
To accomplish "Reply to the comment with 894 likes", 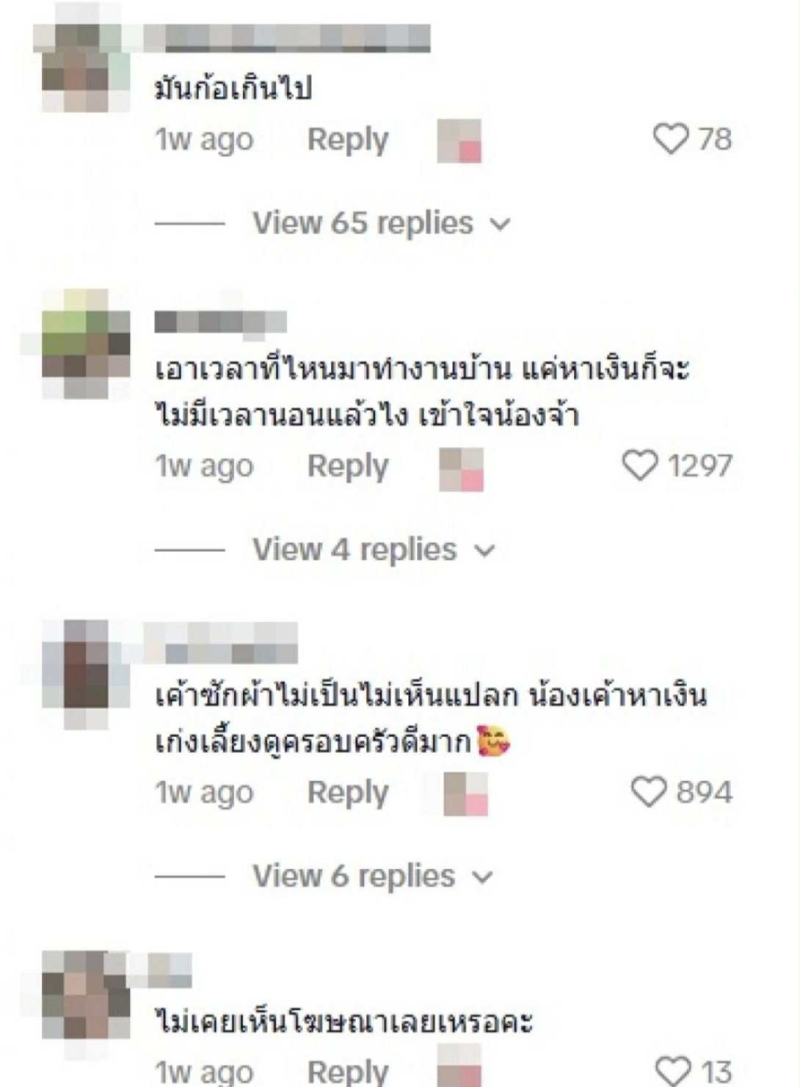I will (348, 792).
